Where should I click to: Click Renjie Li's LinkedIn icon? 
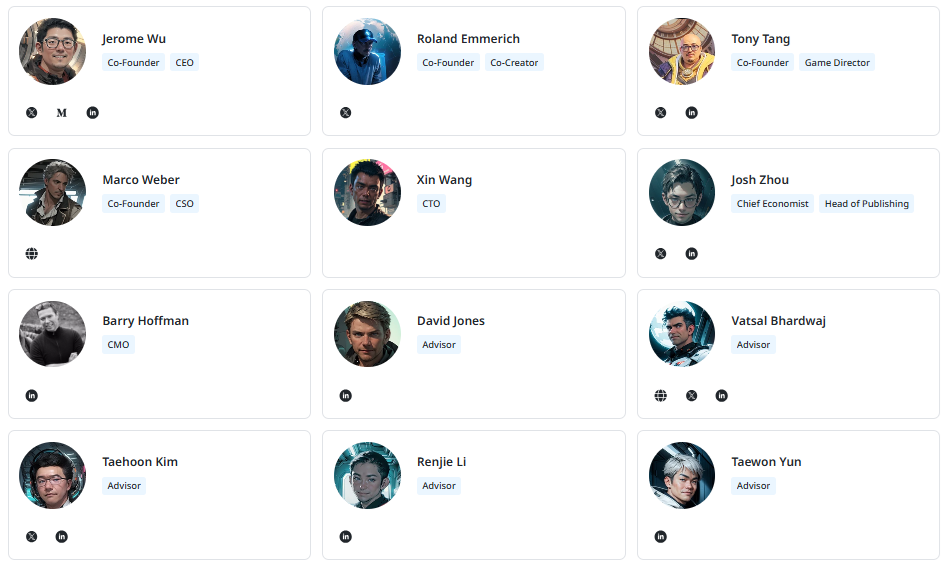pos(346,537)
